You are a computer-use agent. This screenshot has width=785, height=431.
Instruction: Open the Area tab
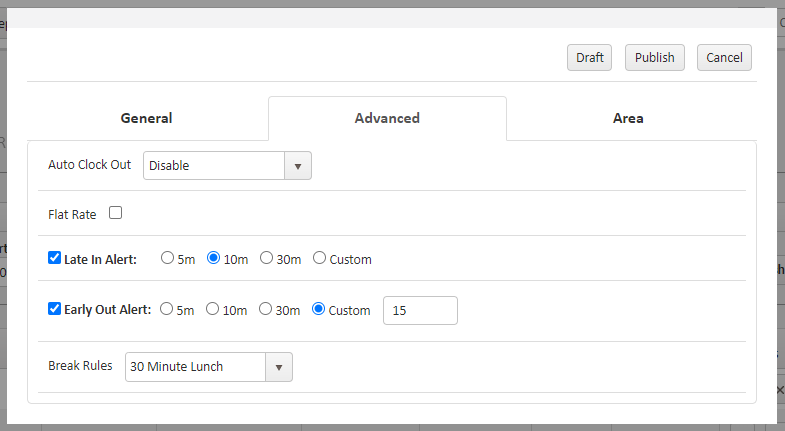pos(628,118)
